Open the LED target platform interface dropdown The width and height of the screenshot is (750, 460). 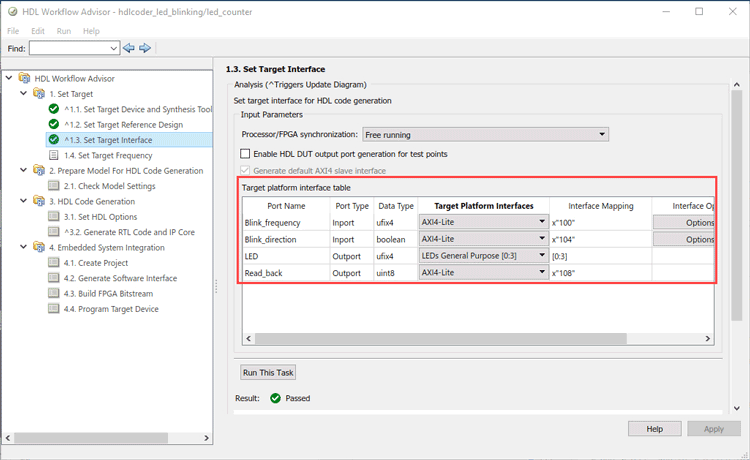coord(541,256)
